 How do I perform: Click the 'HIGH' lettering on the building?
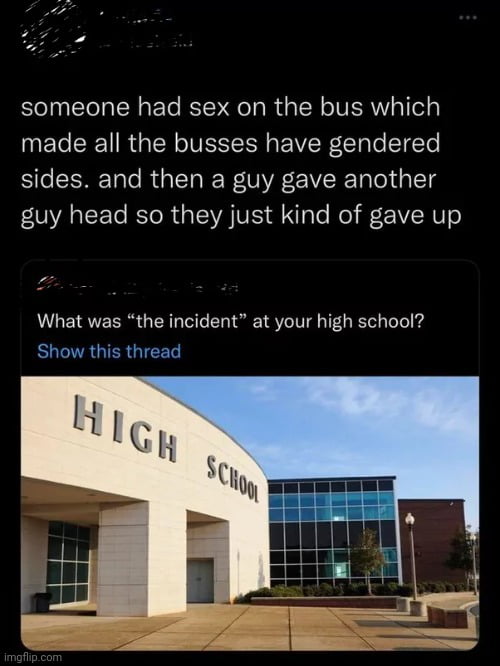(125, 428)
